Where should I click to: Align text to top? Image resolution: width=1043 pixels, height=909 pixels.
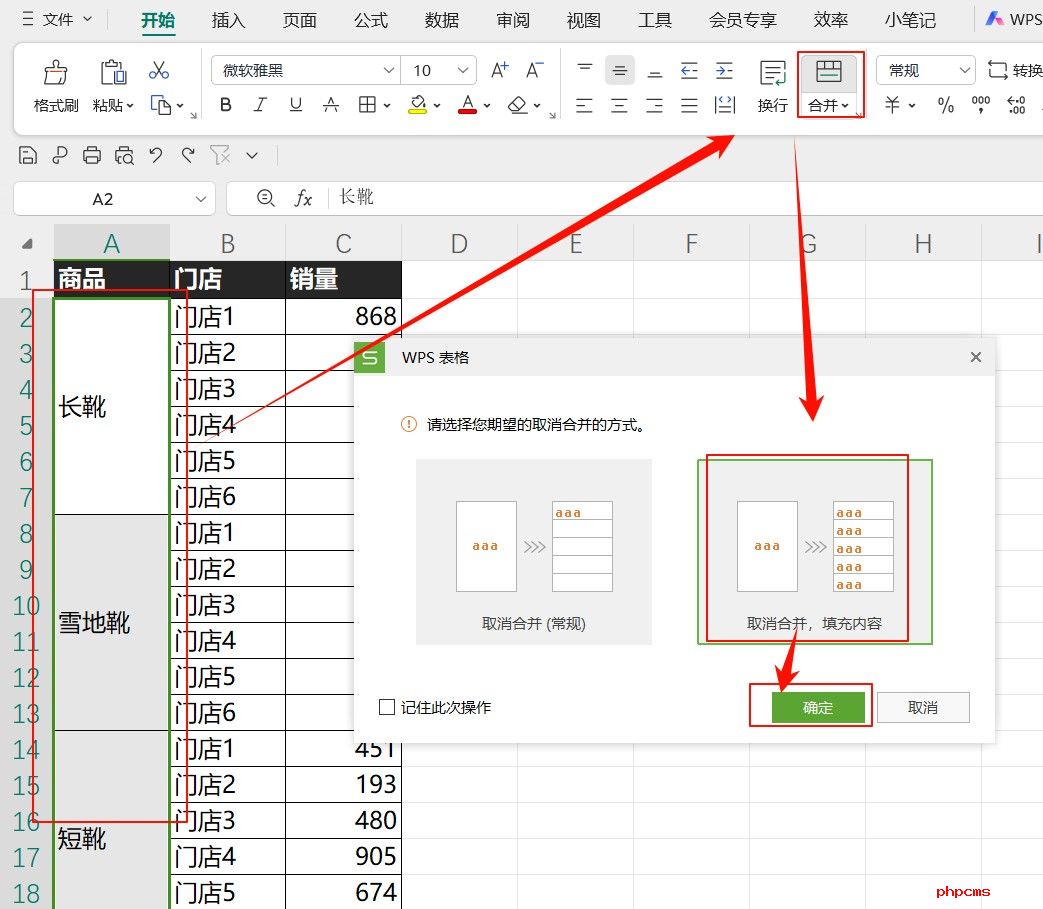tap(585, 70)
